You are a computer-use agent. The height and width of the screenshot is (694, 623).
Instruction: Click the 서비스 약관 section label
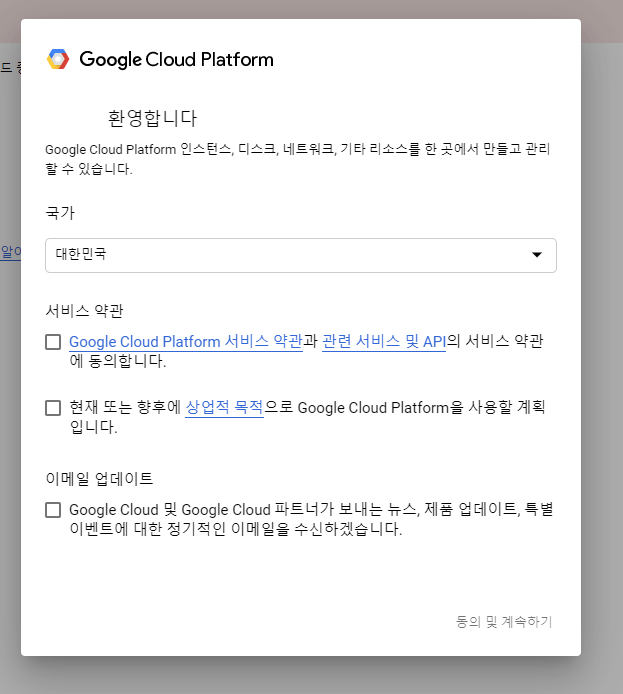85,311
